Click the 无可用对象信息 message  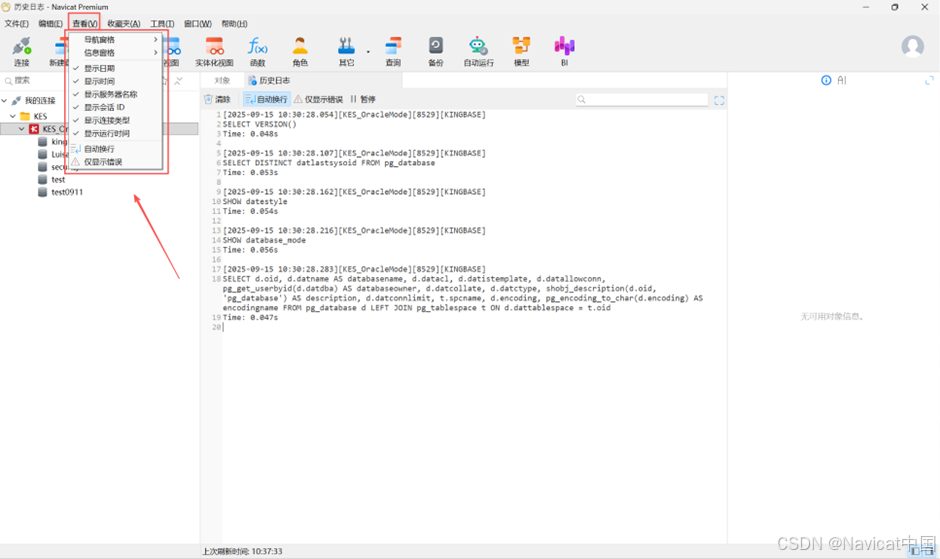tap(833, 316)
